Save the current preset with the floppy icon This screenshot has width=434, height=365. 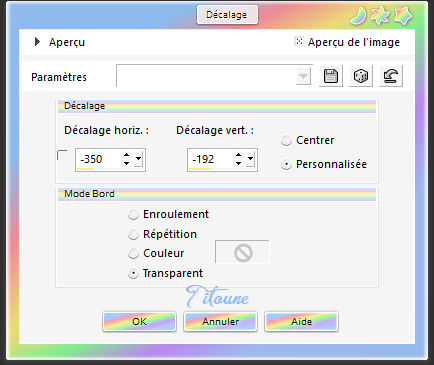tap(331, 76)
